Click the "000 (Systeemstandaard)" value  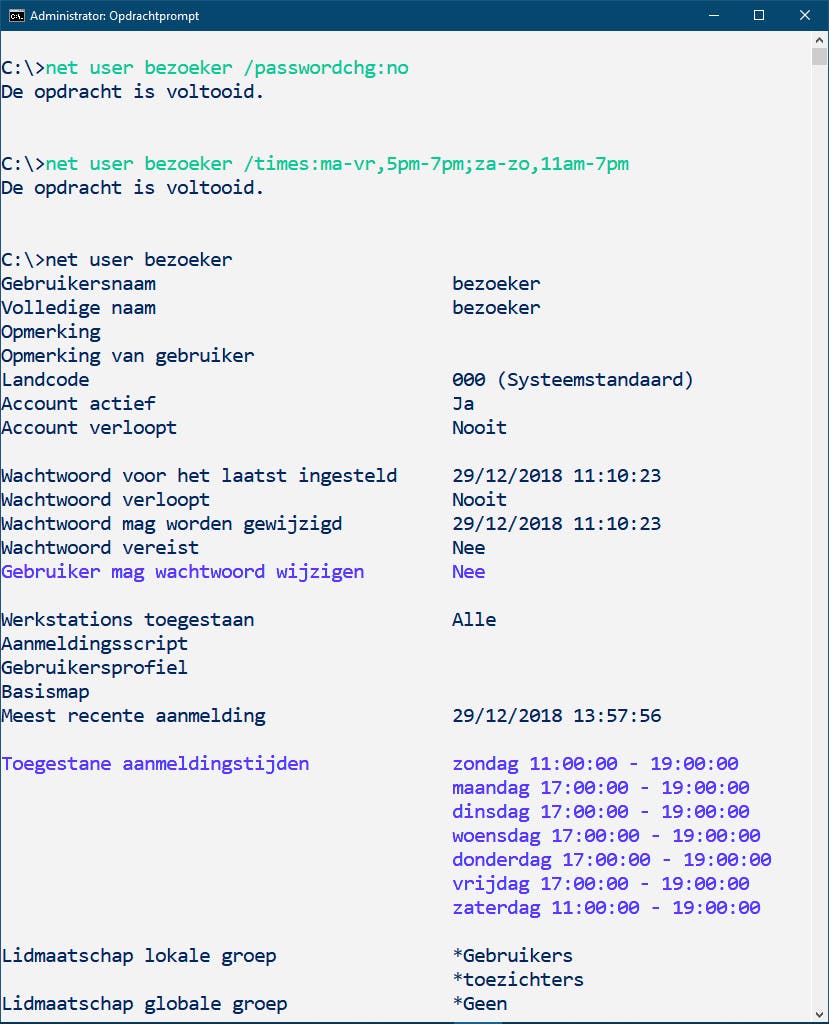click(572, 380)
